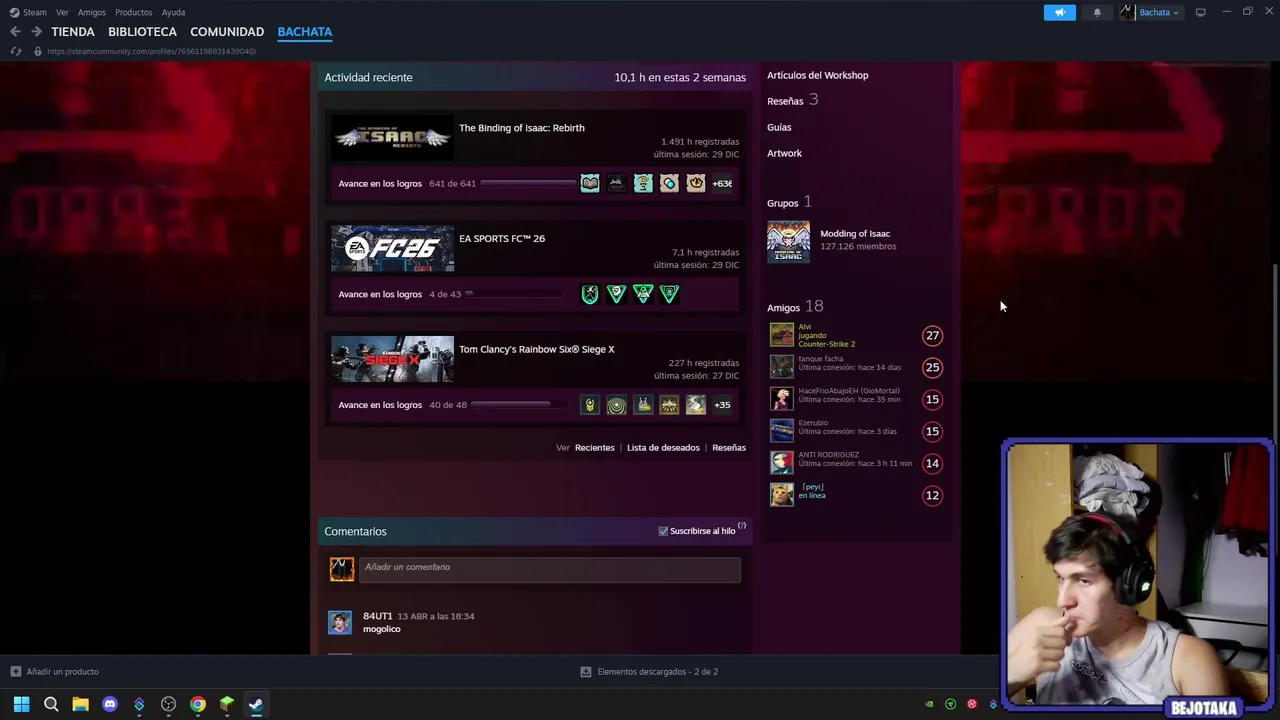Click the announcements megaphone button
This screenshot has width=1280, height=720.
coord(1060,12)
